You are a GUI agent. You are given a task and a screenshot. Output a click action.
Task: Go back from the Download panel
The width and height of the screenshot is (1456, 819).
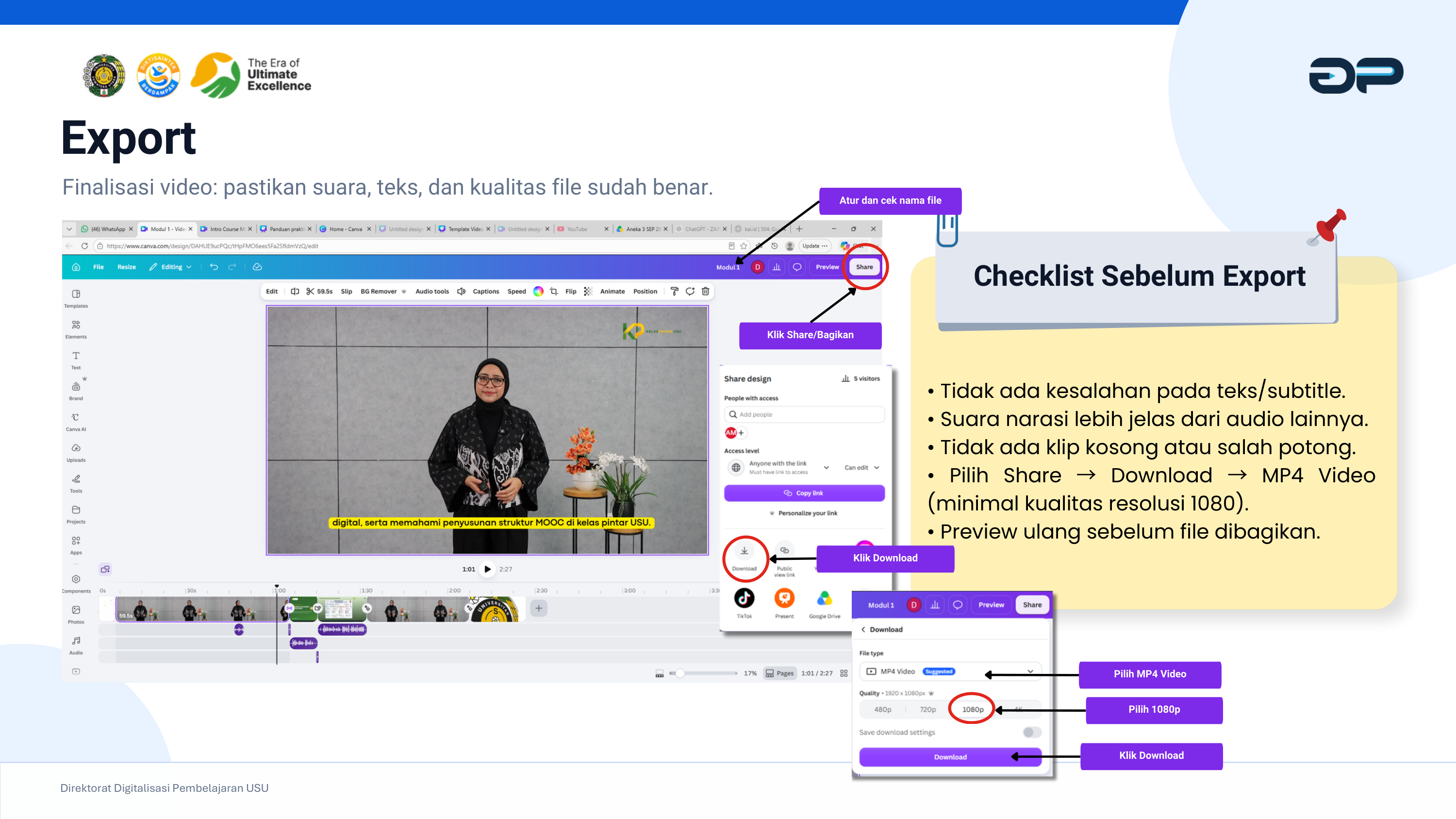pyautogui.click(x=863, y=630)
